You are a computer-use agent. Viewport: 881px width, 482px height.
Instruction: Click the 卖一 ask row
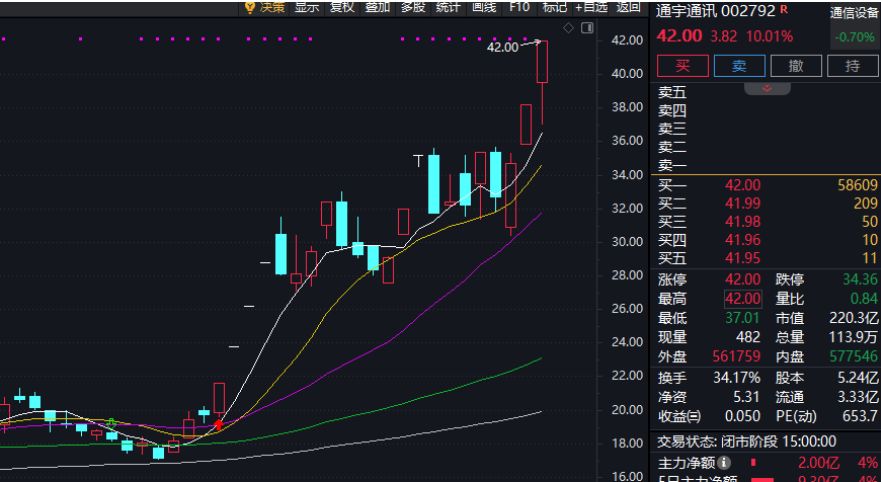point(768,166)
